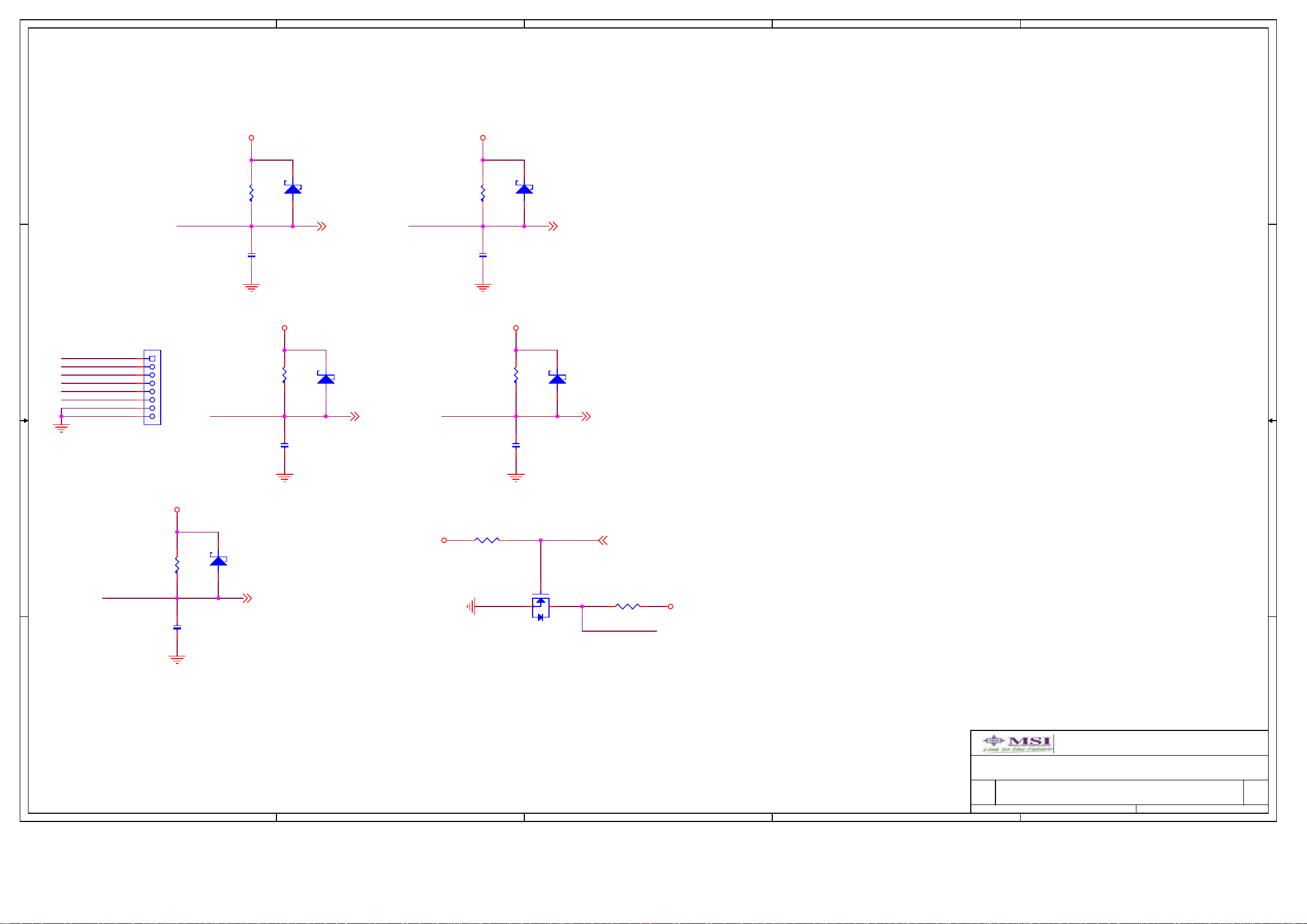Image resolution: width=1307 pixels, height=924 pixels.
Task: Select the horizontal resistor right of the MOSFET
Action: coord(628,606)
